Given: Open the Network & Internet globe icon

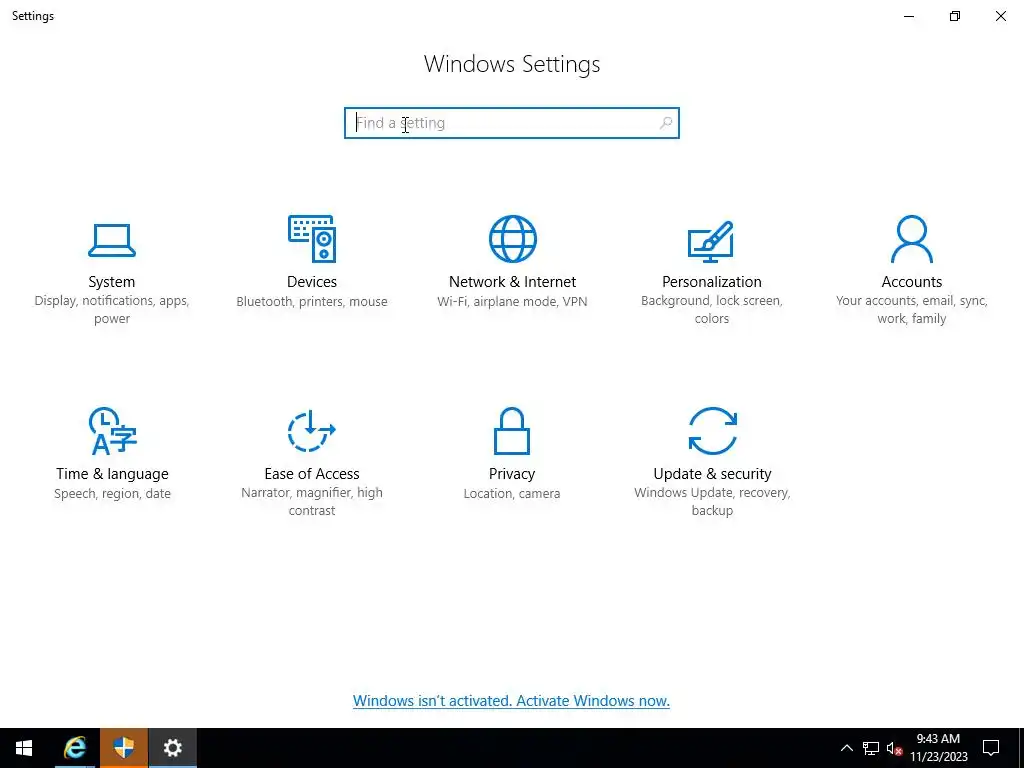Looking at the screenshot, I should tap(513, 239).
